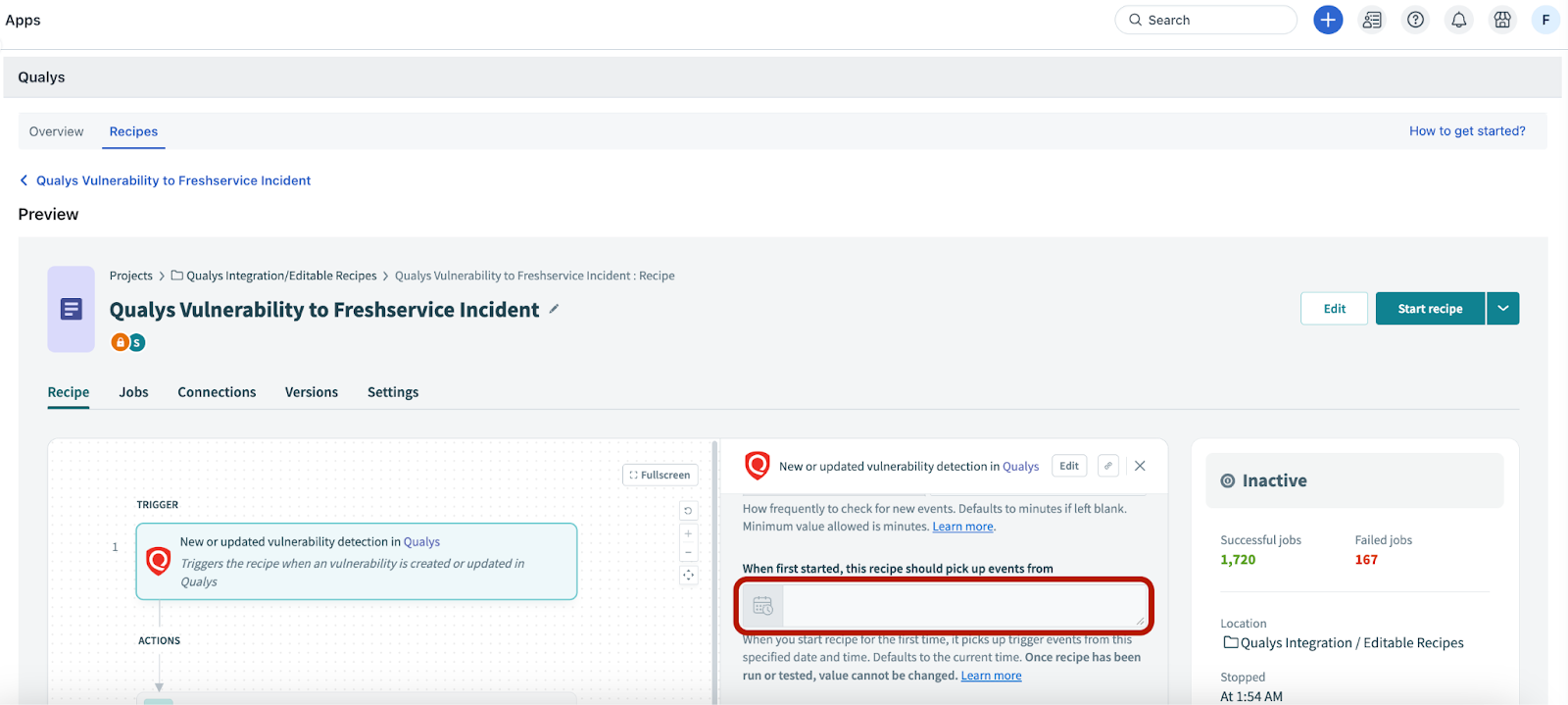Click the ACTIONS label on the canvas
1568x705 pixels.
(x=159, y=641)
